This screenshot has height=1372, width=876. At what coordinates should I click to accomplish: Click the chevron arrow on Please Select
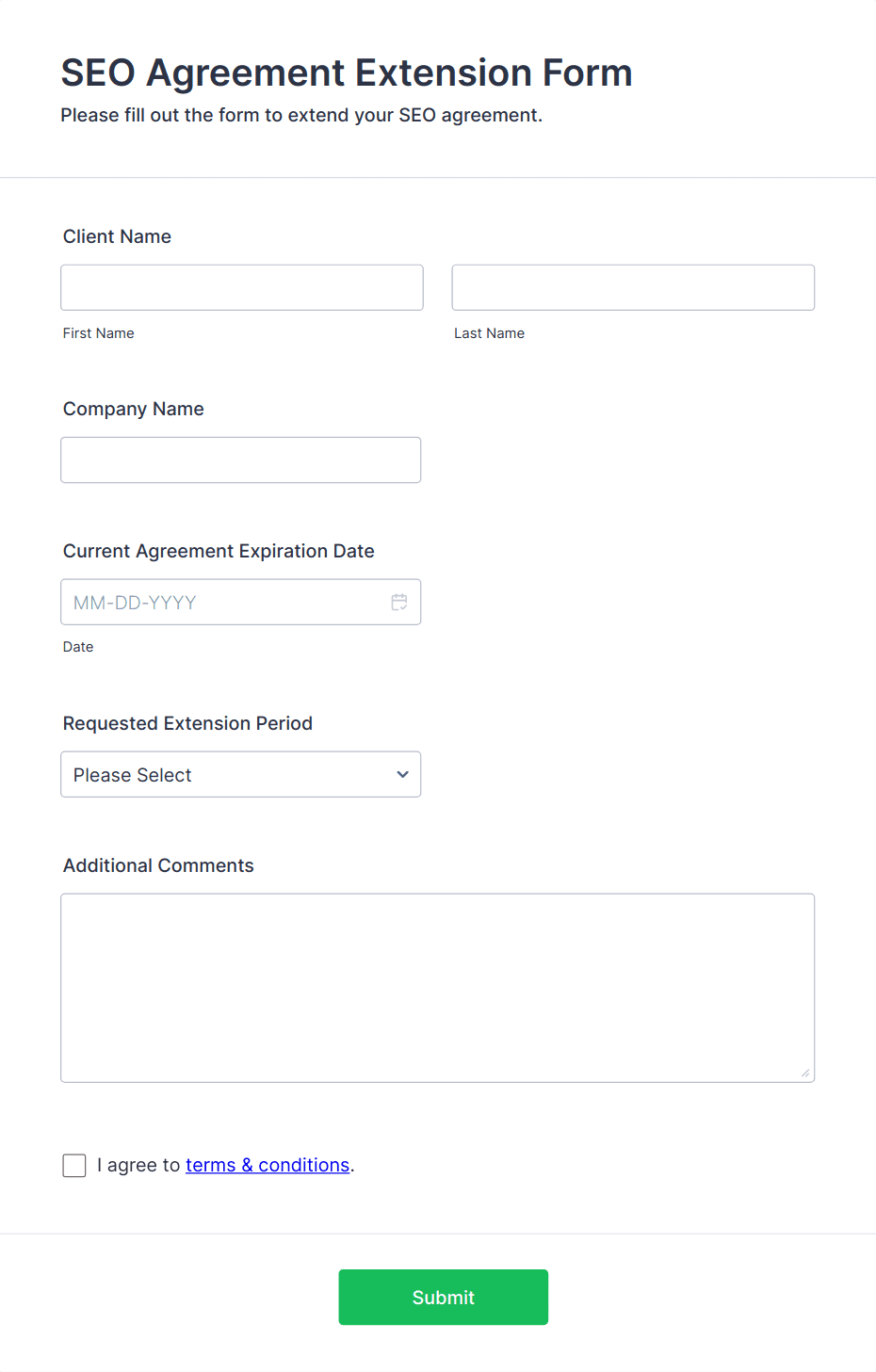pos(403,774)
